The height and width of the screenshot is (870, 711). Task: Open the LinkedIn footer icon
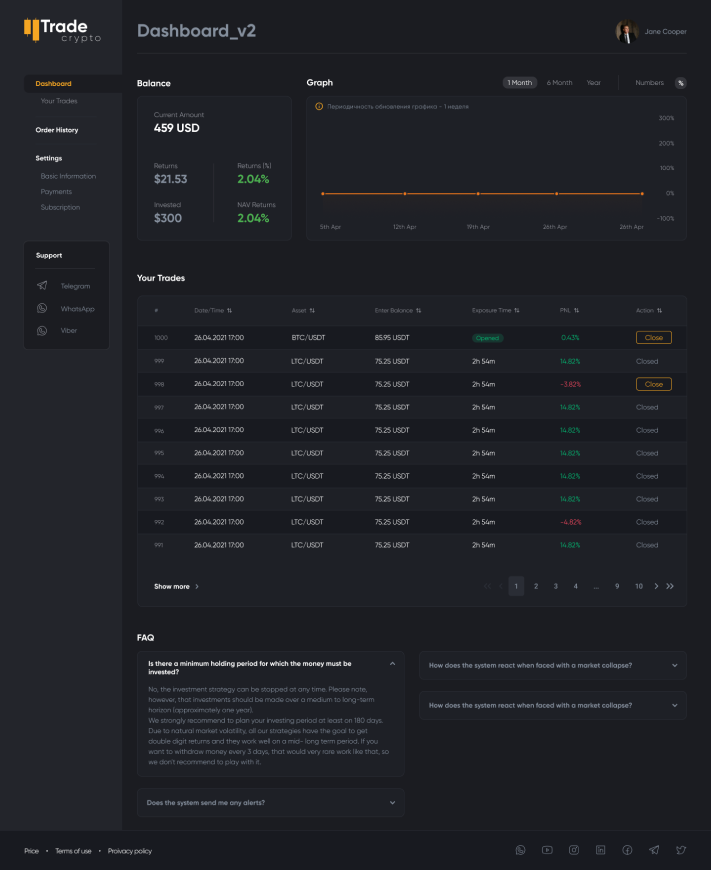pos(601,850)
